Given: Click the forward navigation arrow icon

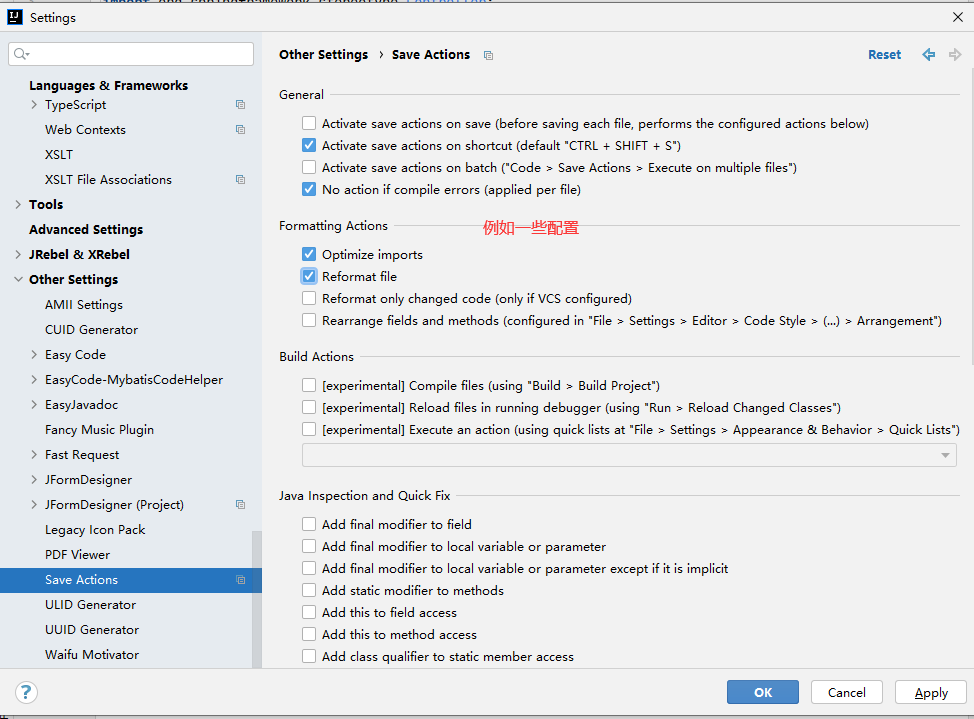Looking at the screenshot, I should 955,55.
